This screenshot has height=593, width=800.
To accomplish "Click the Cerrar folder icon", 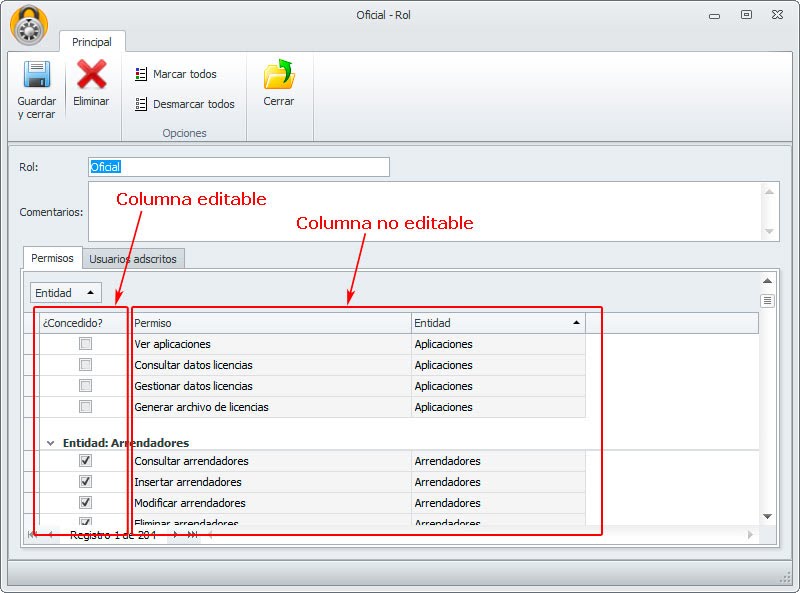I will tap(279, 75).
